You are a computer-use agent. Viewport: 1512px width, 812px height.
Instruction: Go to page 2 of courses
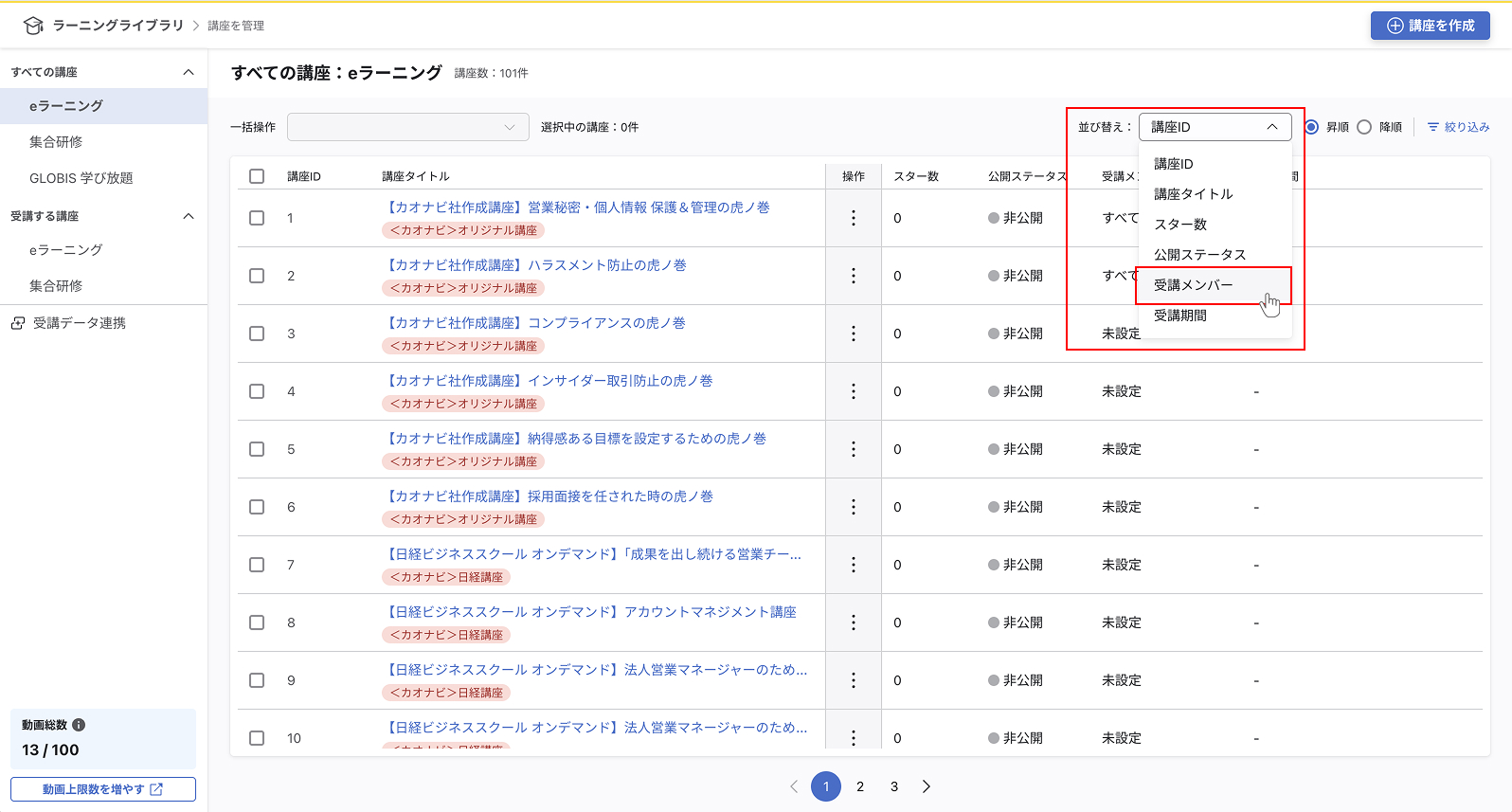860,786
